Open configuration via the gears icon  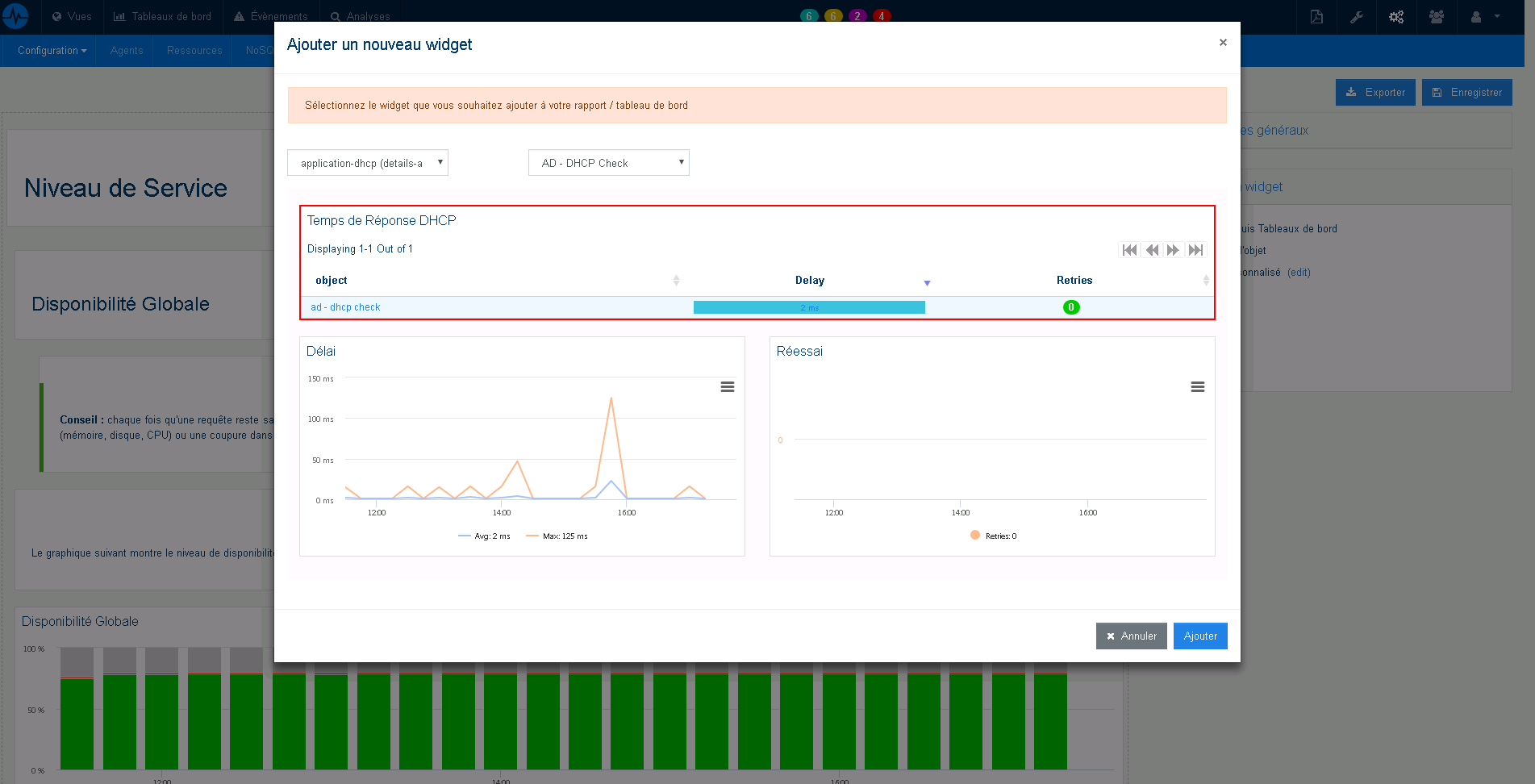point(1396,16)
